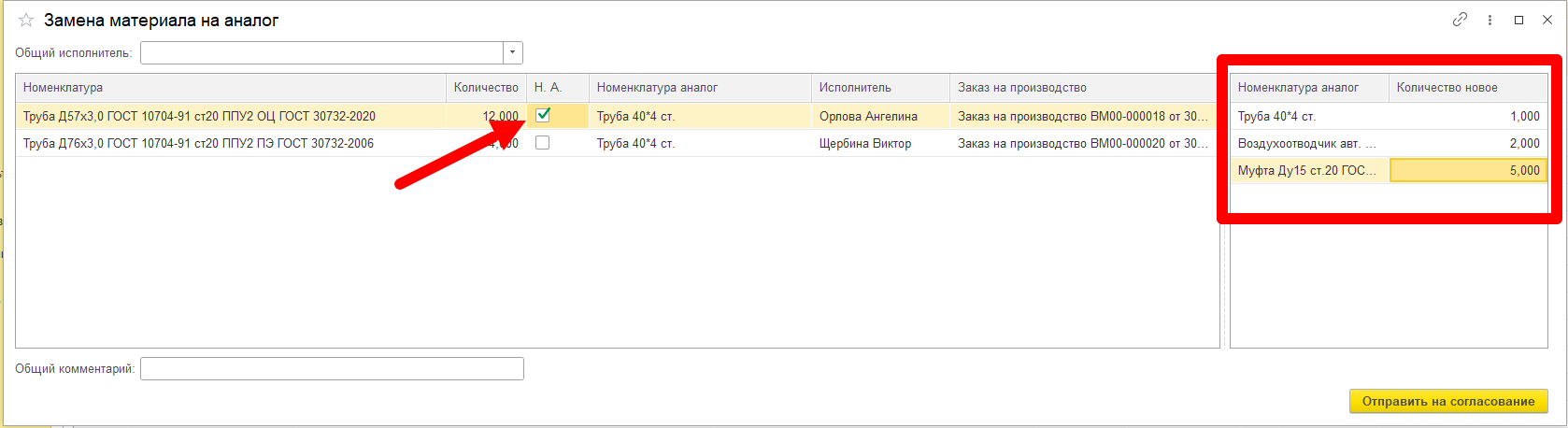Click Количество новое column header
The height and width of the screenshot is (428, 1568).
pos(1468,87)
